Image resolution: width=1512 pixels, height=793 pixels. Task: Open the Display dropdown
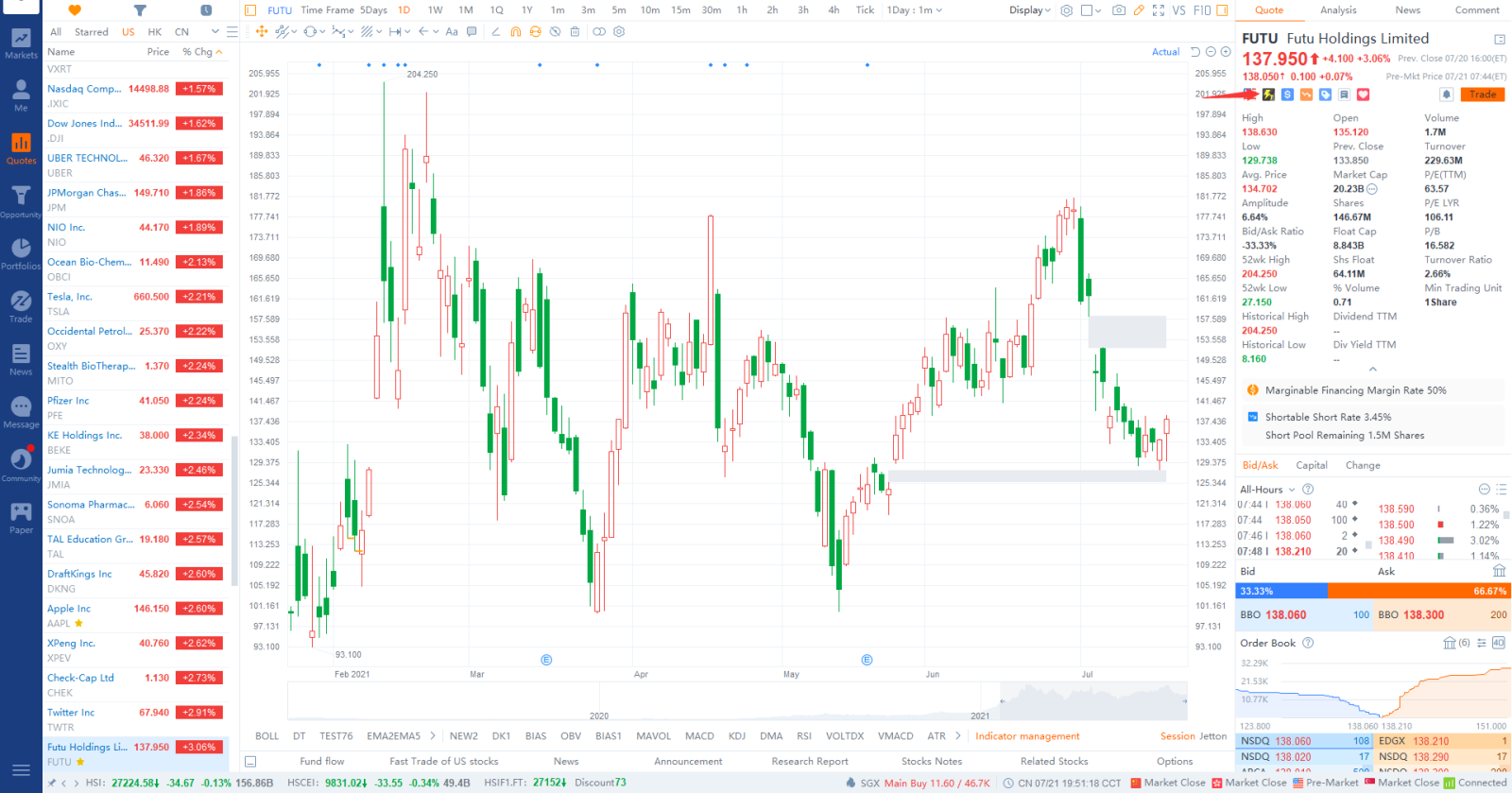[1029, 10]
